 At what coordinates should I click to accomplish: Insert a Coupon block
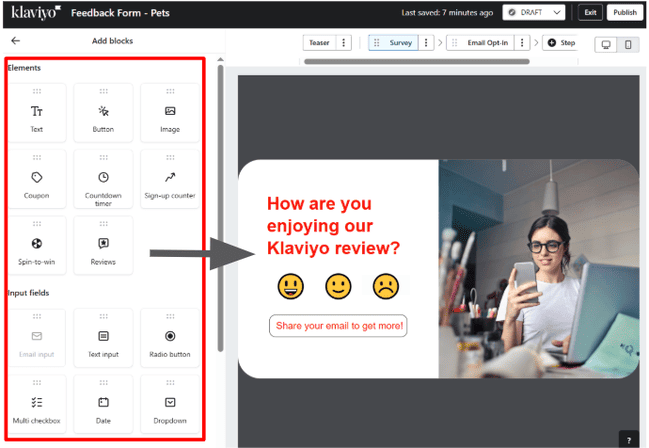coord(37,181)
